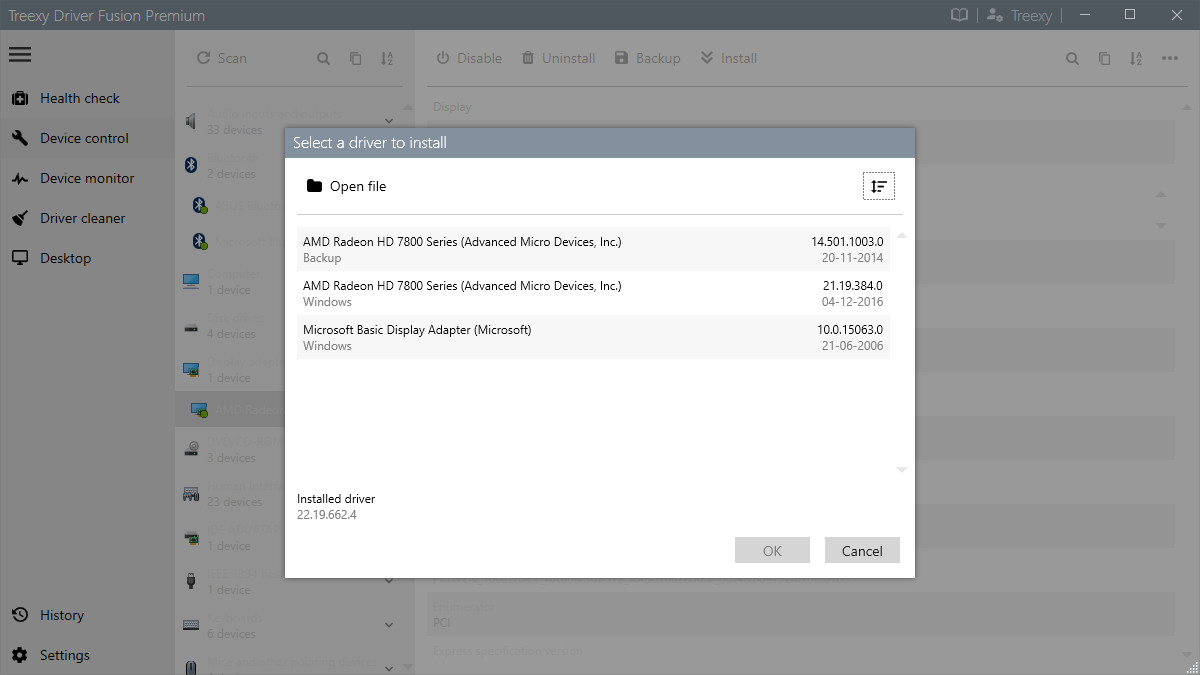
Task: Open the search icon in the device list toolbar
Action: (324, 58)
